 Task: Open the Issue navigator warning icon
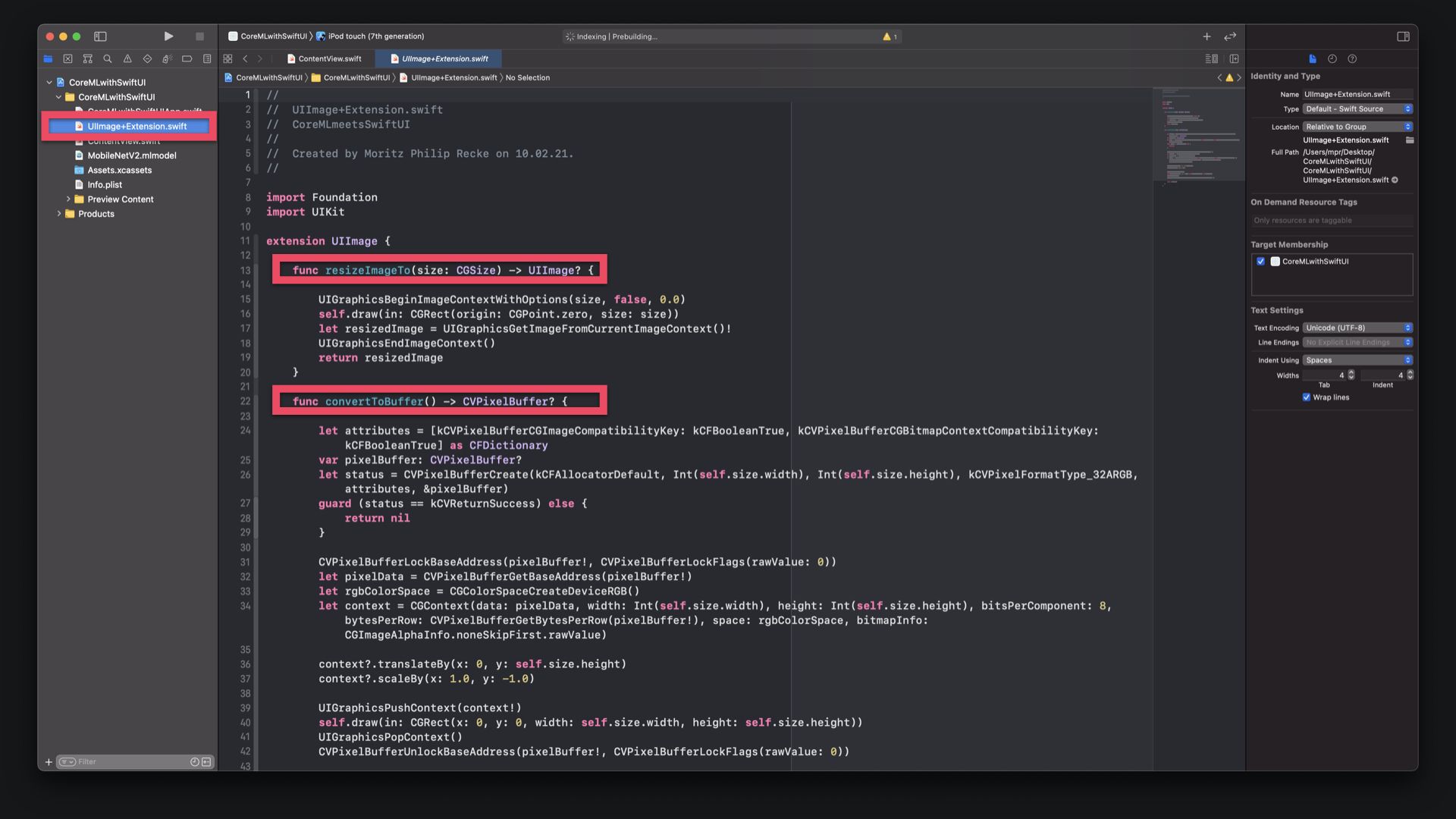tap(127, 58)
